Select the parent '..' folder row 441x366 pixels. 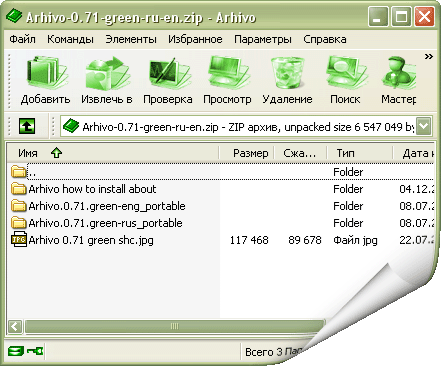click(x=220, y=172)
